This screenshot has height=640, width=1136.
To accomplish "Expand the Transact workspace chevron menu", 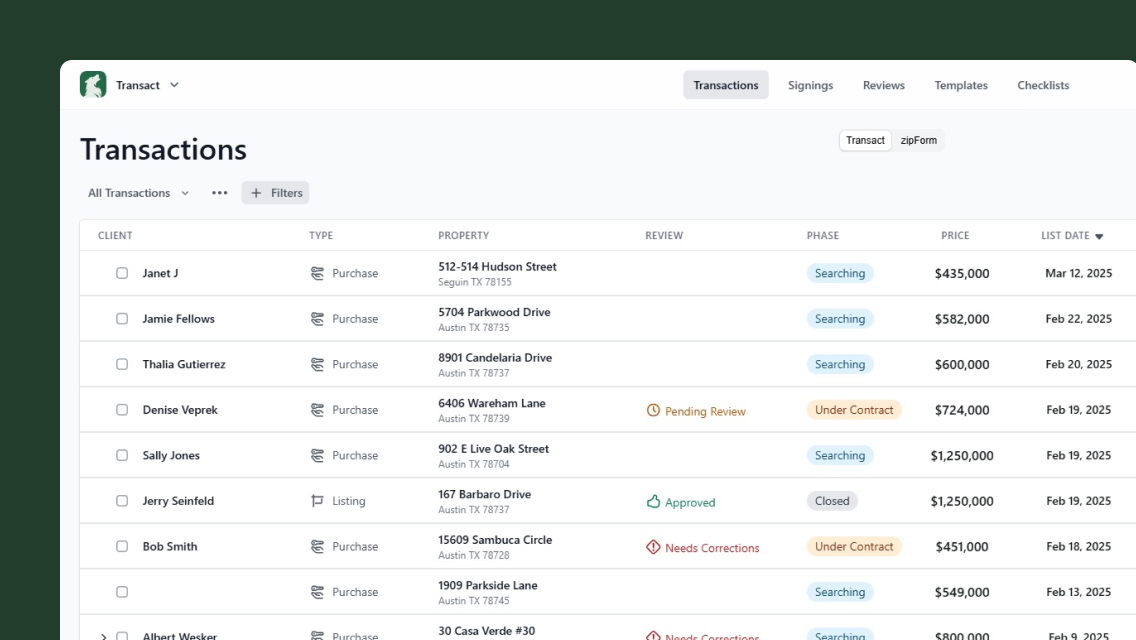I will click(174, 85).
